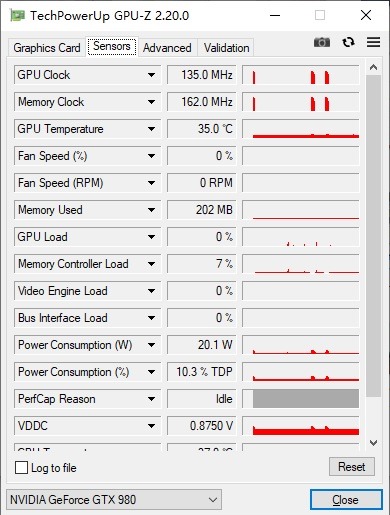Screen dimensions: 390x515
Task: Click the Close button at bottom
Action: click(x=346, y=500)
